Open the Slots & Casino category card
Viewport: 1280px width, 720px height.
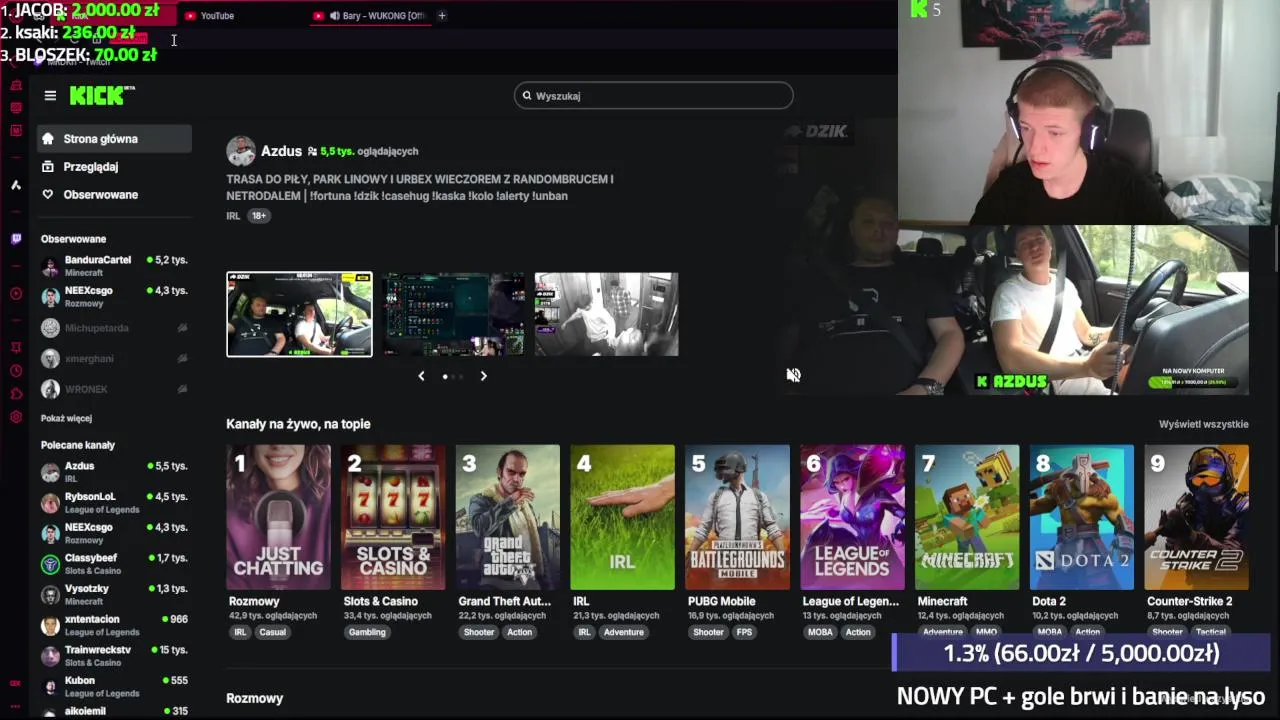pyautogui.click(x=393, y=517)
